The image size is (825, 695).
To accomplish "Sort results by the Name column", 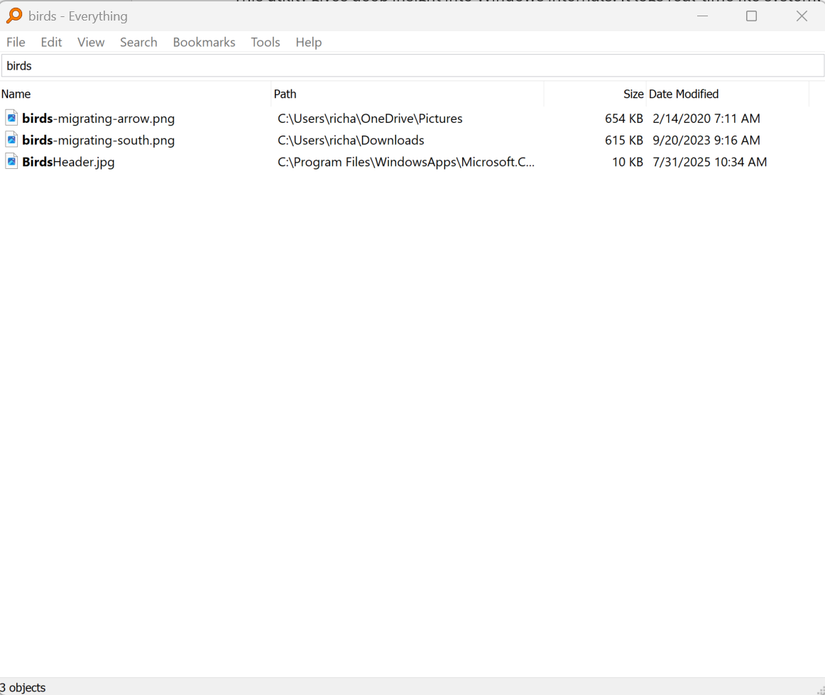I will (x=16, y=93).
